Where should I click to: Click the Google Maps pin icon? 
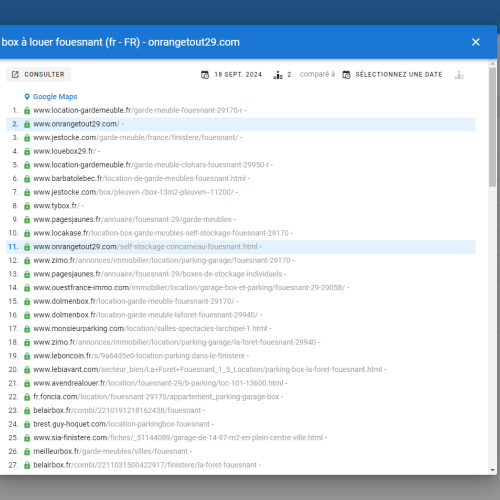pyautogui.click(x=27, y=97)
